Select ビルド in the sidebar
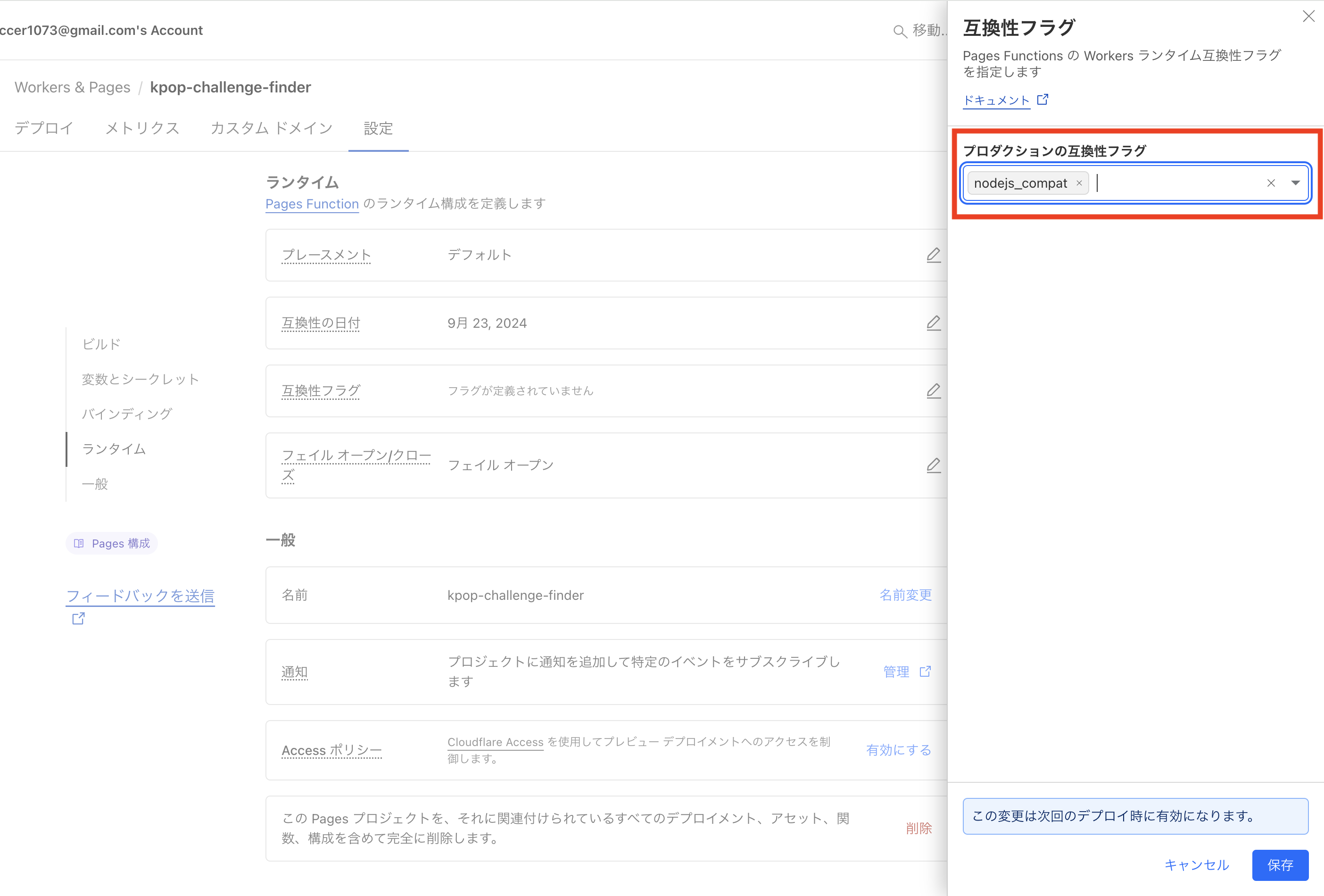This screenshot has width=1324, height=896. pos(101,344)
